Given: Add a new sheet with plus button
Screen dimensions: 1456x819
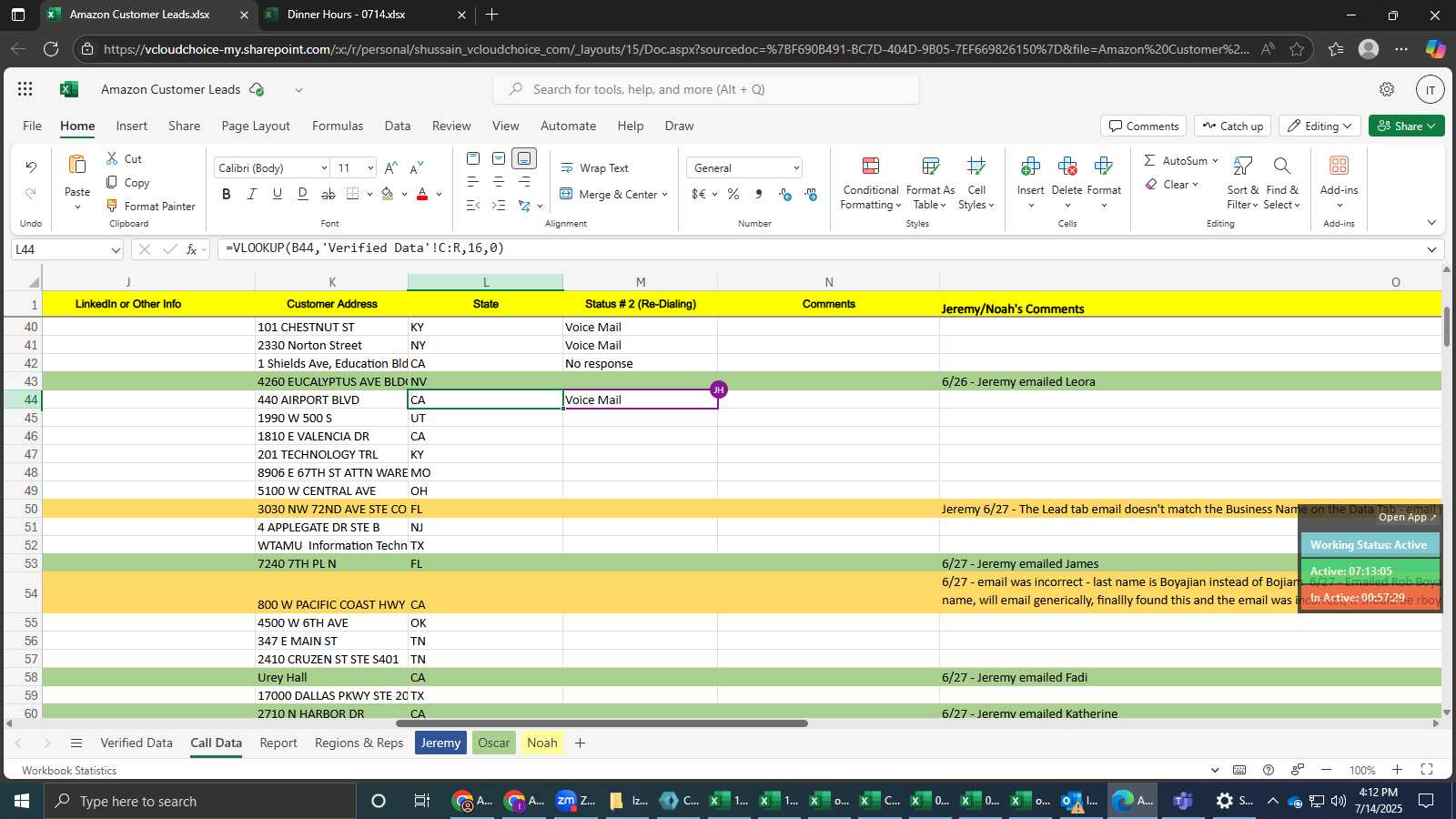Looking at the screenshot, I should [x=580, y=743].
